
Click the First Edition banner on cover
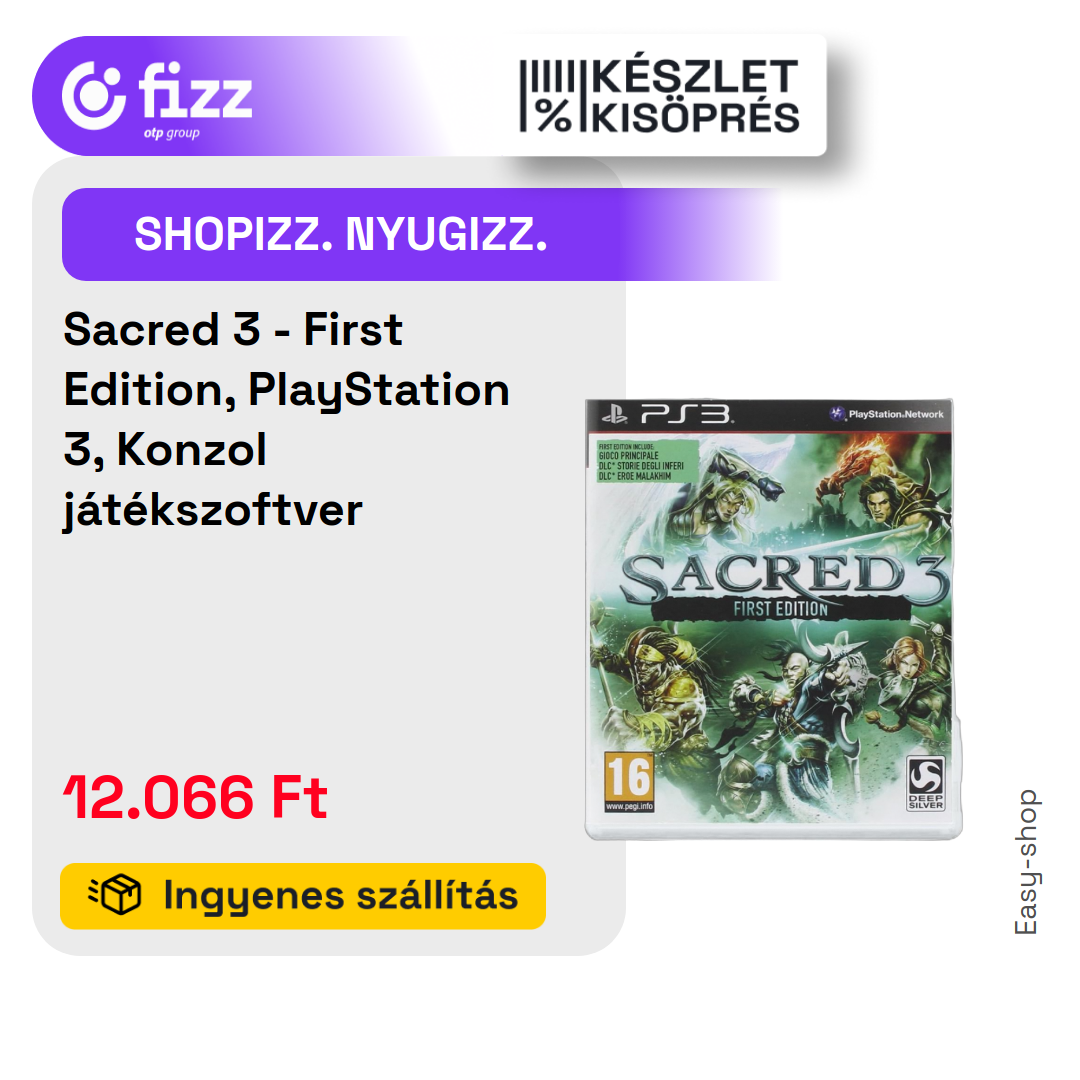[x=780, y=609]
